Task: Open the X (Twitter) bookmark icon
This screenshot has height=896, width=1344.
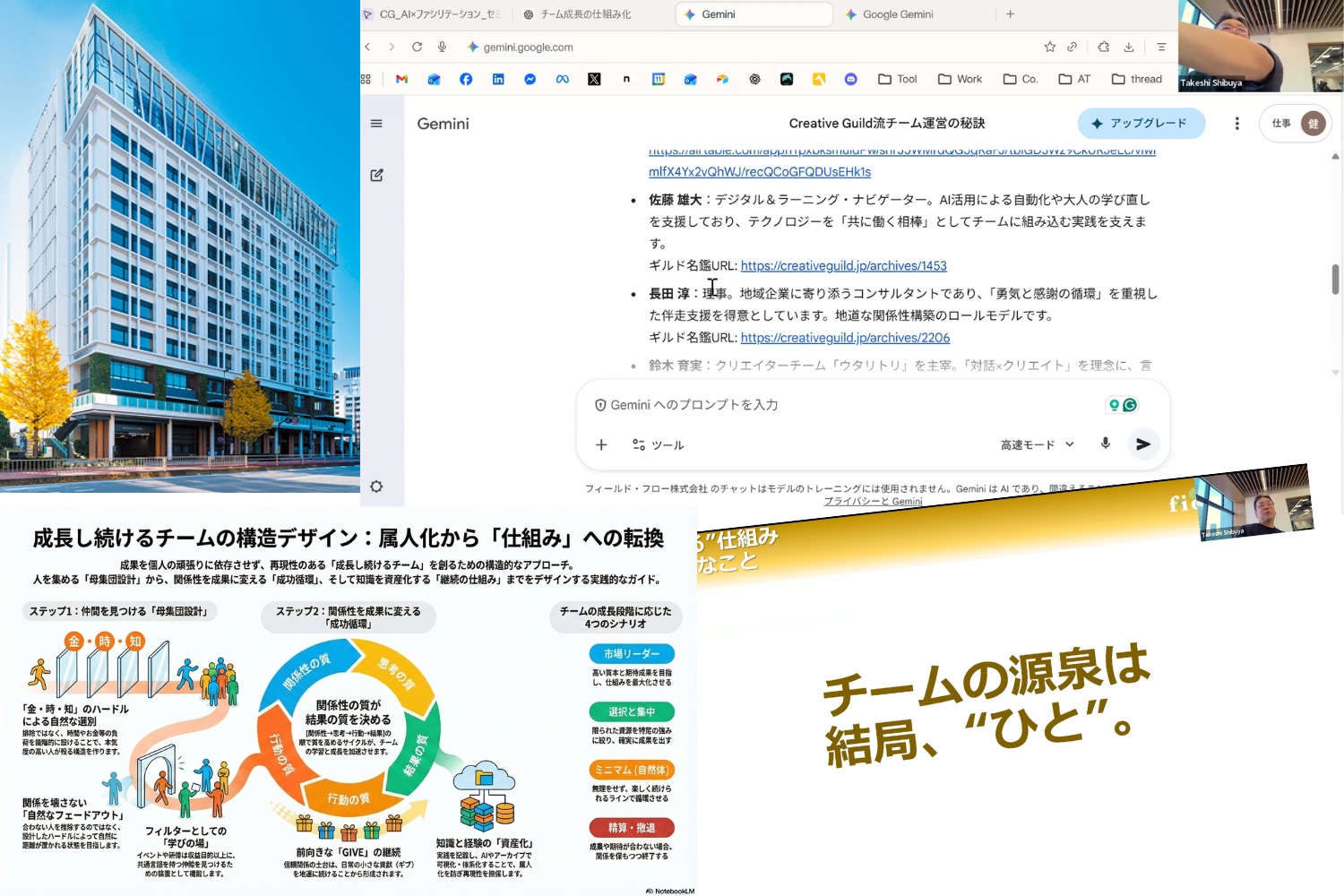Action: pos(594,79)
